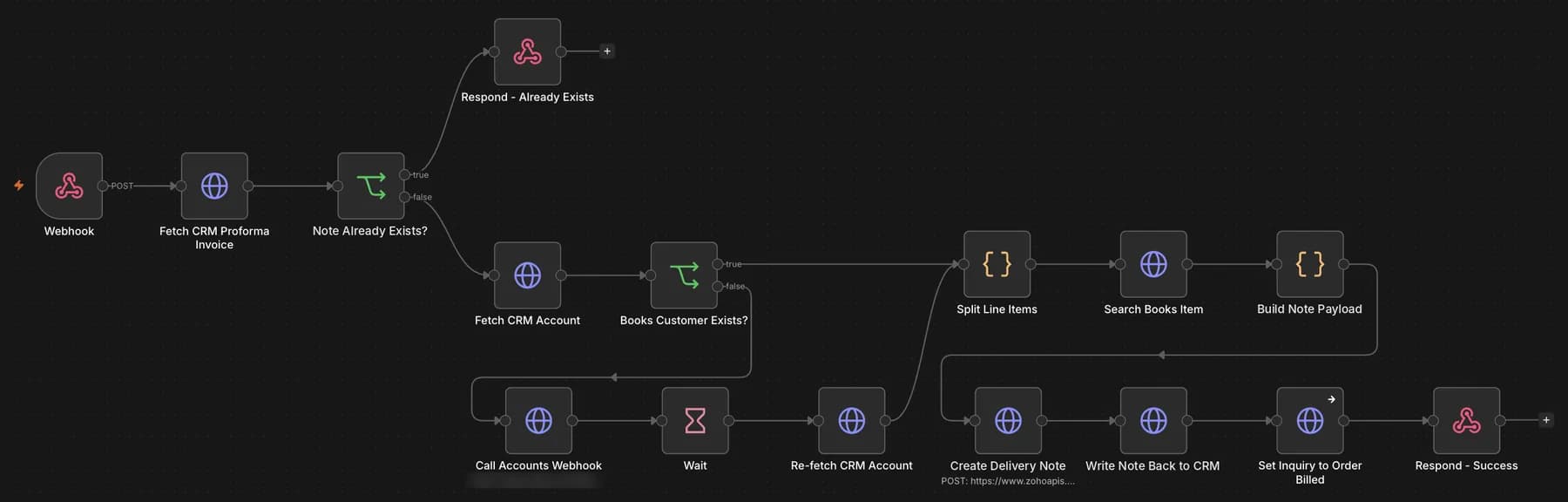Open the Build Note Payload code node
Image resolution: width=1568 pixels, height=502 pixels.
(1309, 264)
